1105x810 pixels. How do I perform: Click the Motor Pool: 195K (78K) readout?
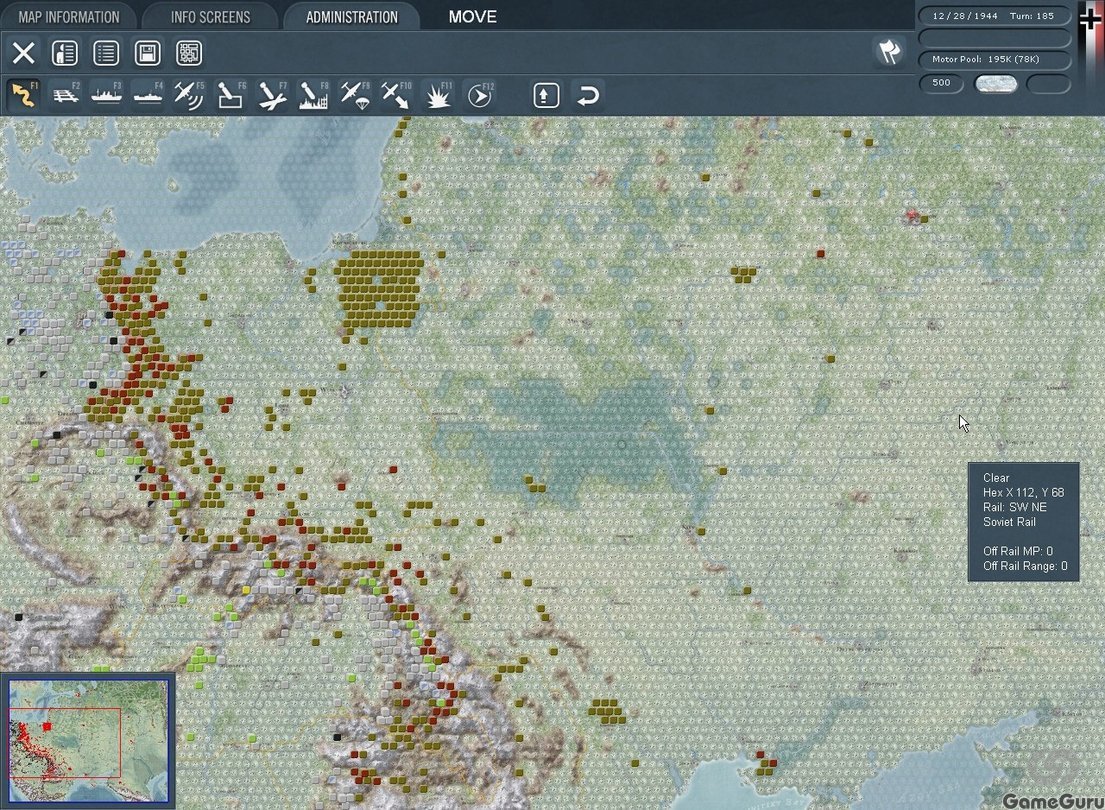coord(994,59)
